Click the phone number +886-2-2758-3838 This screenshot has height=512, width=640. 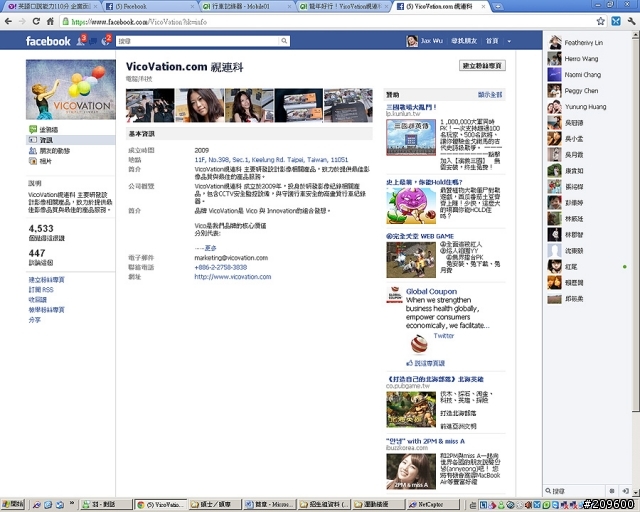pos(221,267)
